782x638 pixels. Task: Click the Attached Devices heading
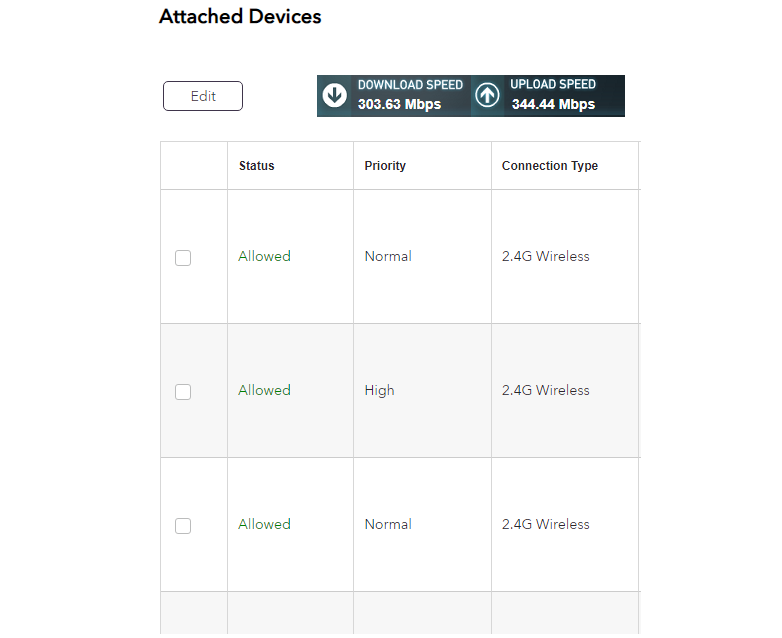(x=240, y=17)
